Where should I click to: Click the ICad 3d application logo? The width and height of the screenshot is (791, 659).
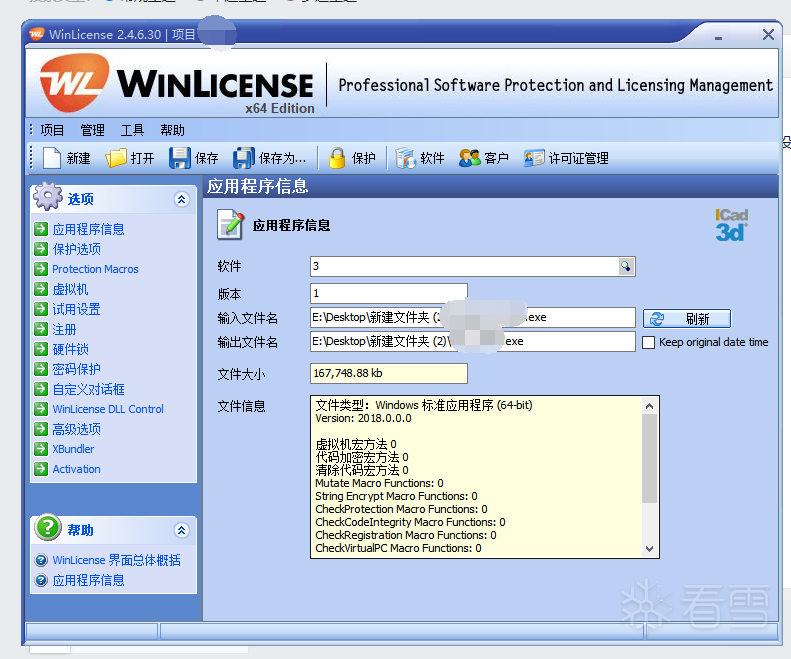731,225
